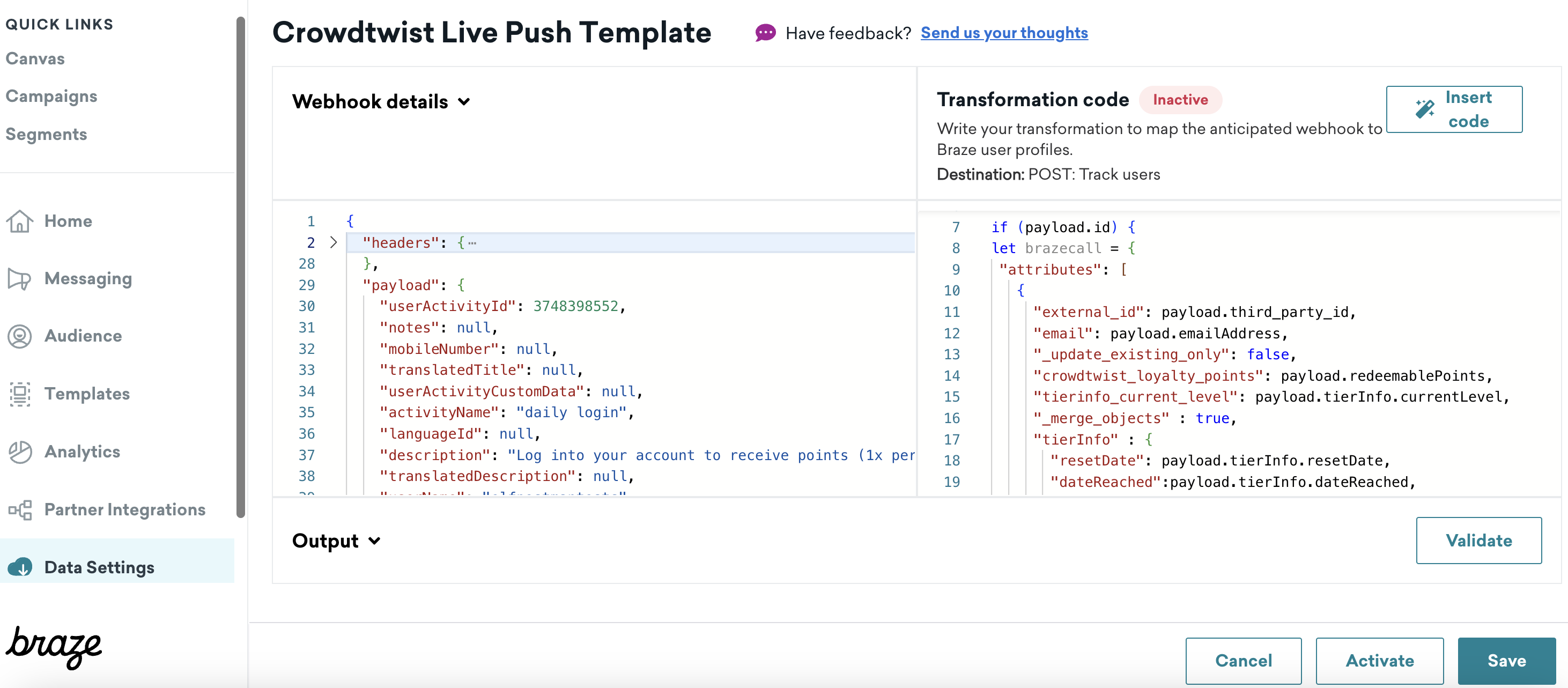This screenshot has width=1568, height=688.
Task: Open Segments from Quick Links
Action: tap(46, 134)
